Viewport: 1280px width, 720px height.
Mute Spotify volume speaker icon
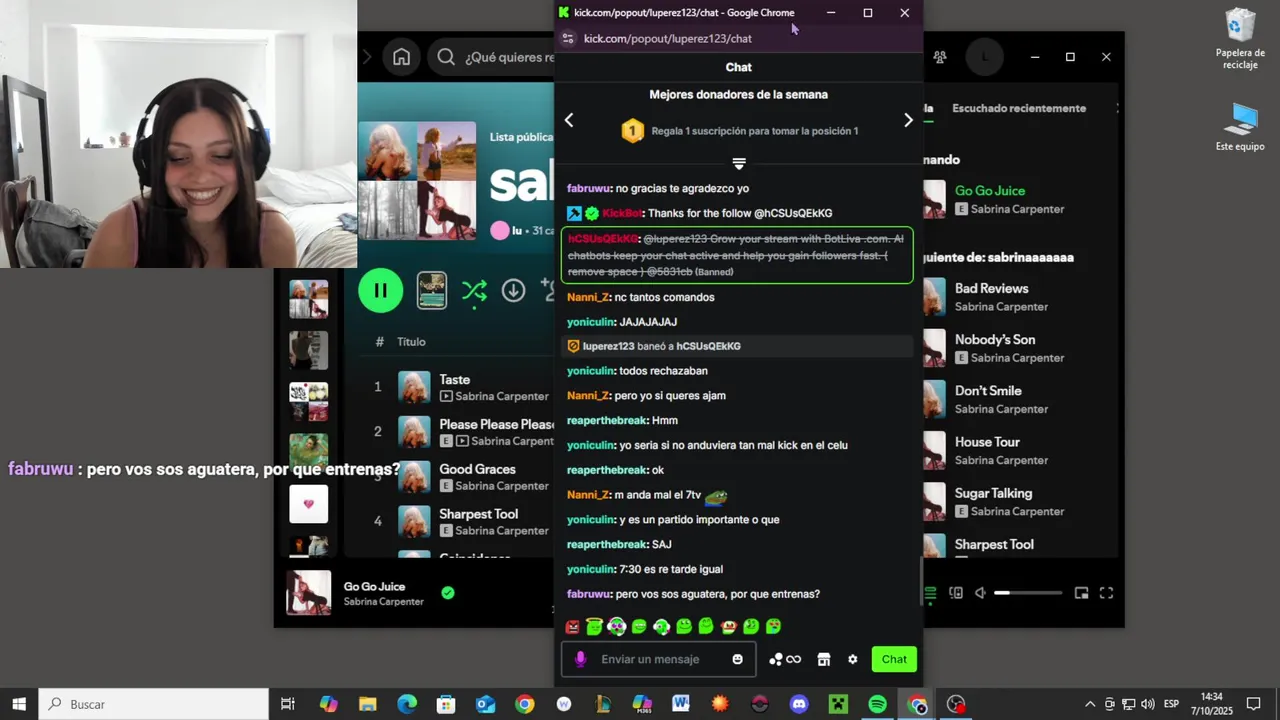pos(980,593)
